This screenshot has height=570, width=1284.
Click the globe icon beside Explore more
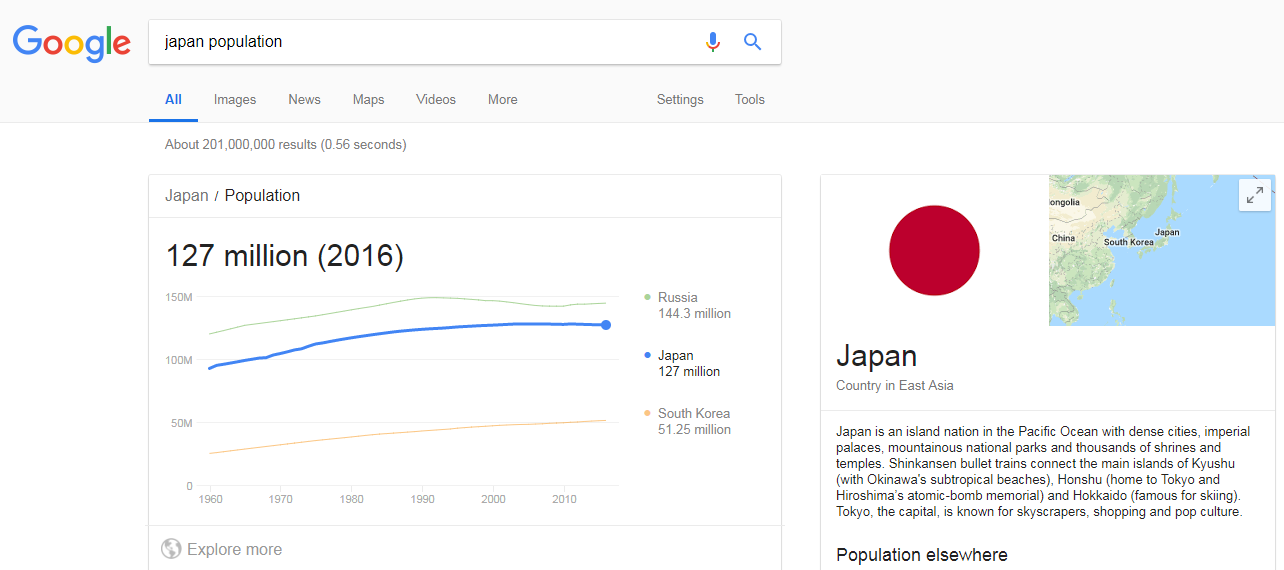171,549
